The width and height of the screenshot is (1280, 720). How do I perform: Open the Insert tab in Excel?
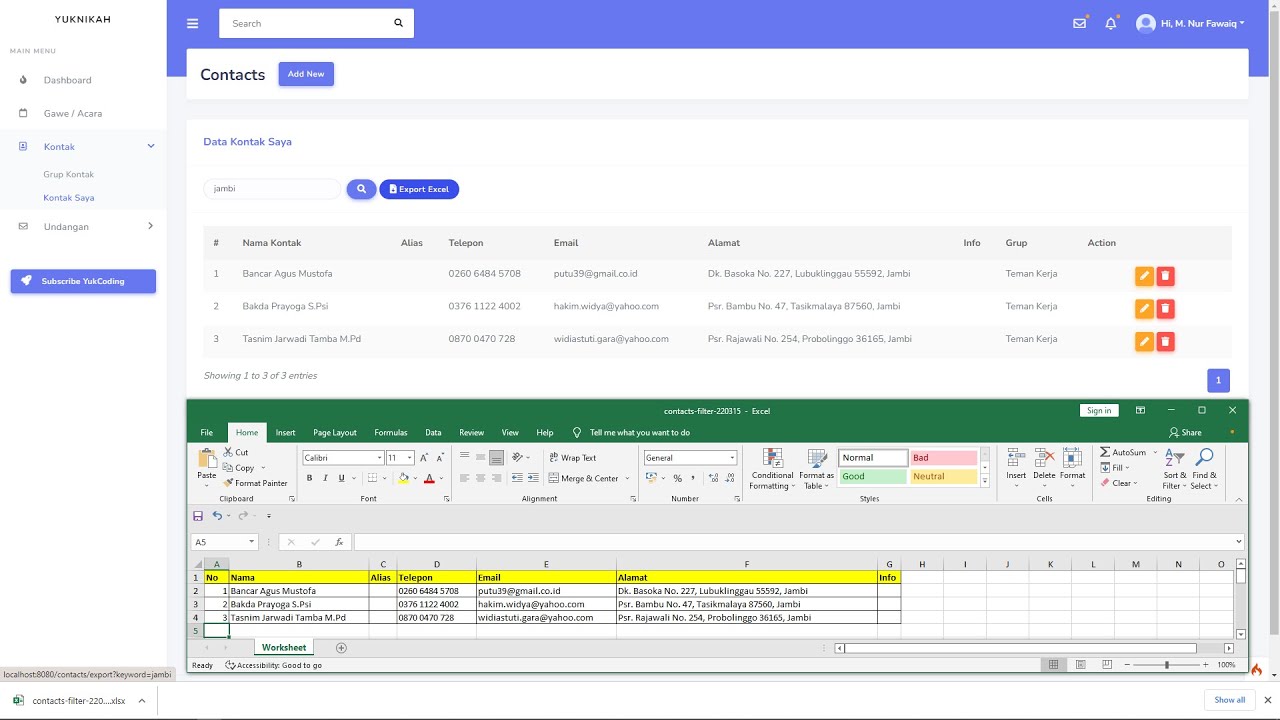pyautogui.click(x=285, y=433)
